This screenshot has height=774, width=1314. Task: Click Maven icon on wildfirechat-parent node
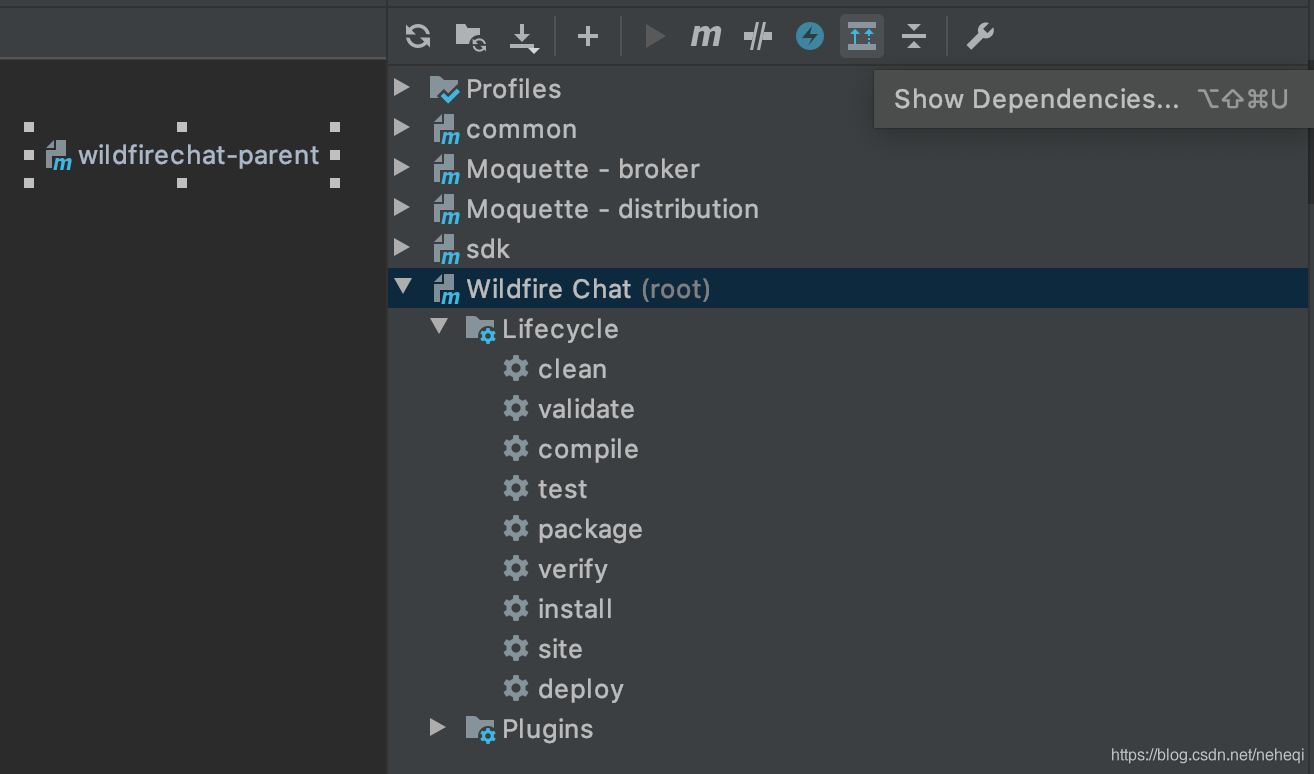59,156
